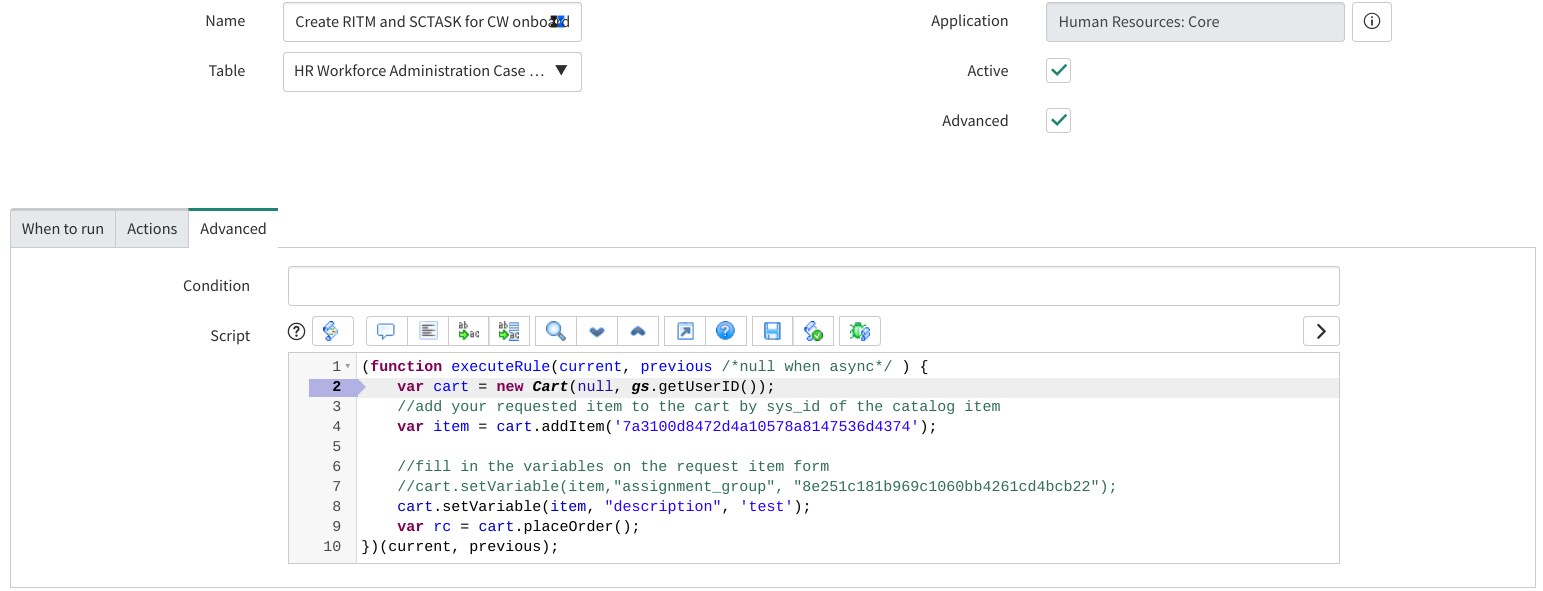Toggle the syntax editor macros icon
The height and width of the screenshot is (591, 1543).
coord(333,331)
